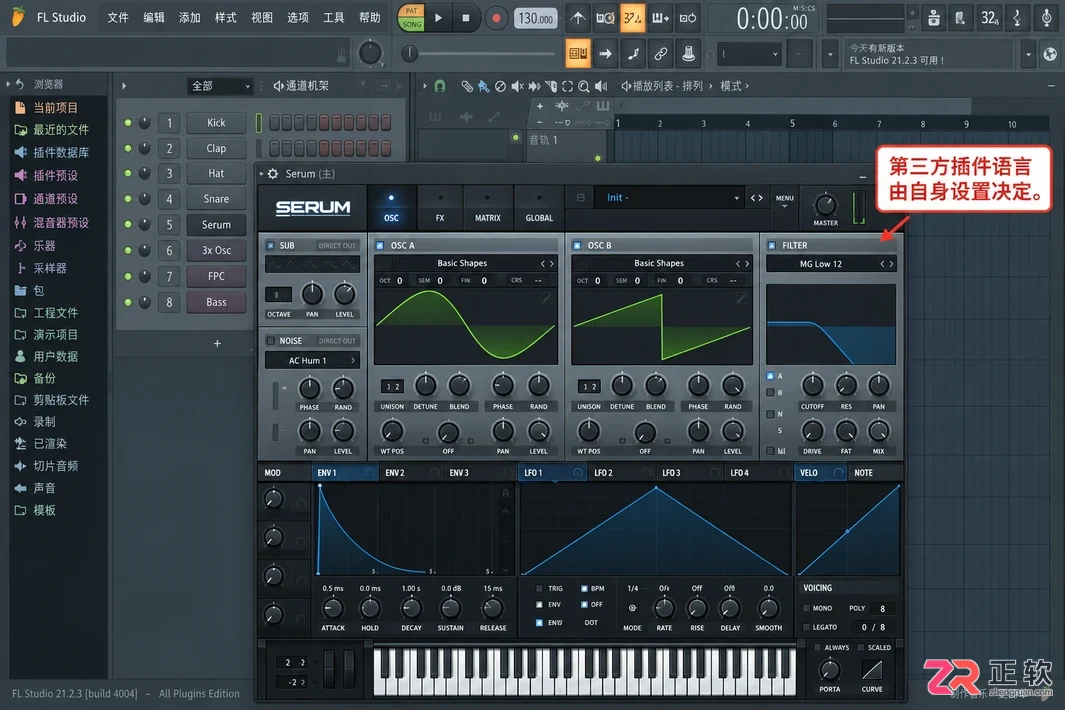The width and height of the screenshot is (1065, 710).
Task: Toggle the blend recording (overdub) icon
Action: [x=660, y=18]
